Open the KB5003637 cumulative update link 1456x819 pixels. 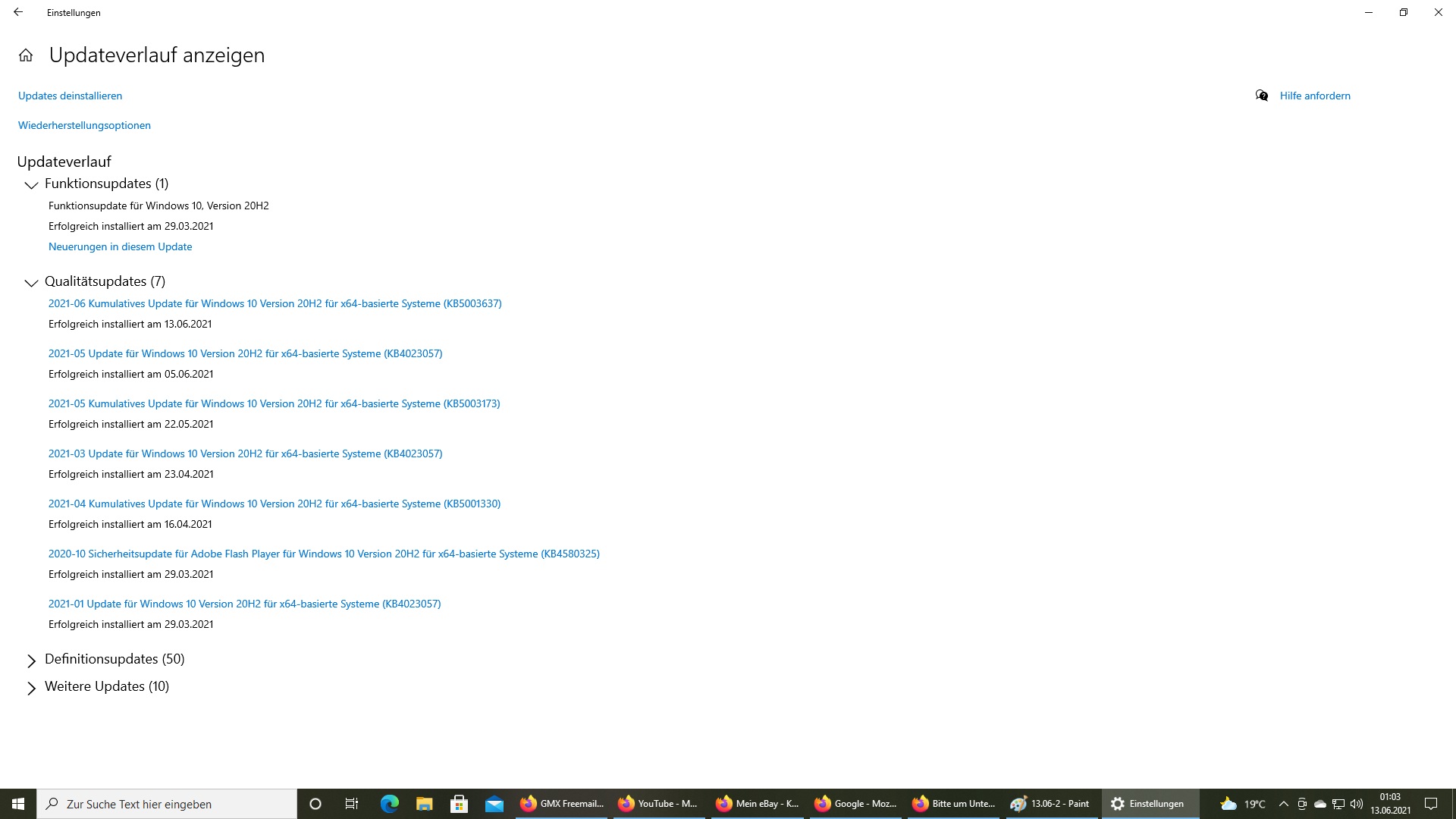[275, 303]
